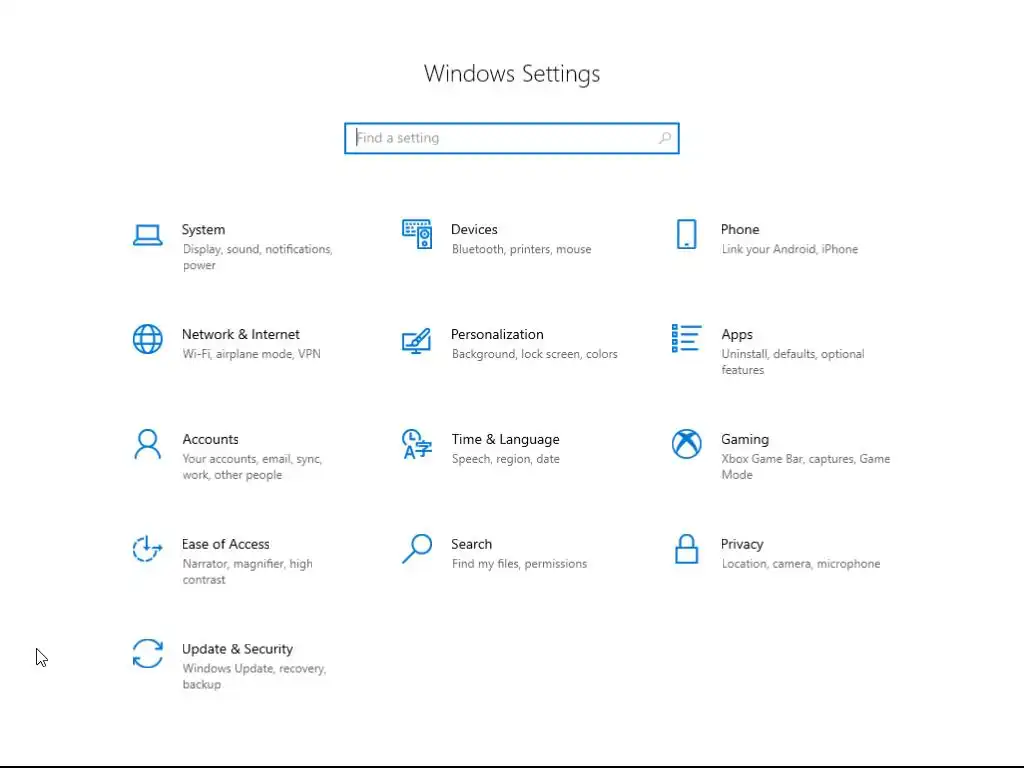Click 'Display, sound, notifications, power' description
The width and height of the screenshot is (1024, 768).
point(257,257)
